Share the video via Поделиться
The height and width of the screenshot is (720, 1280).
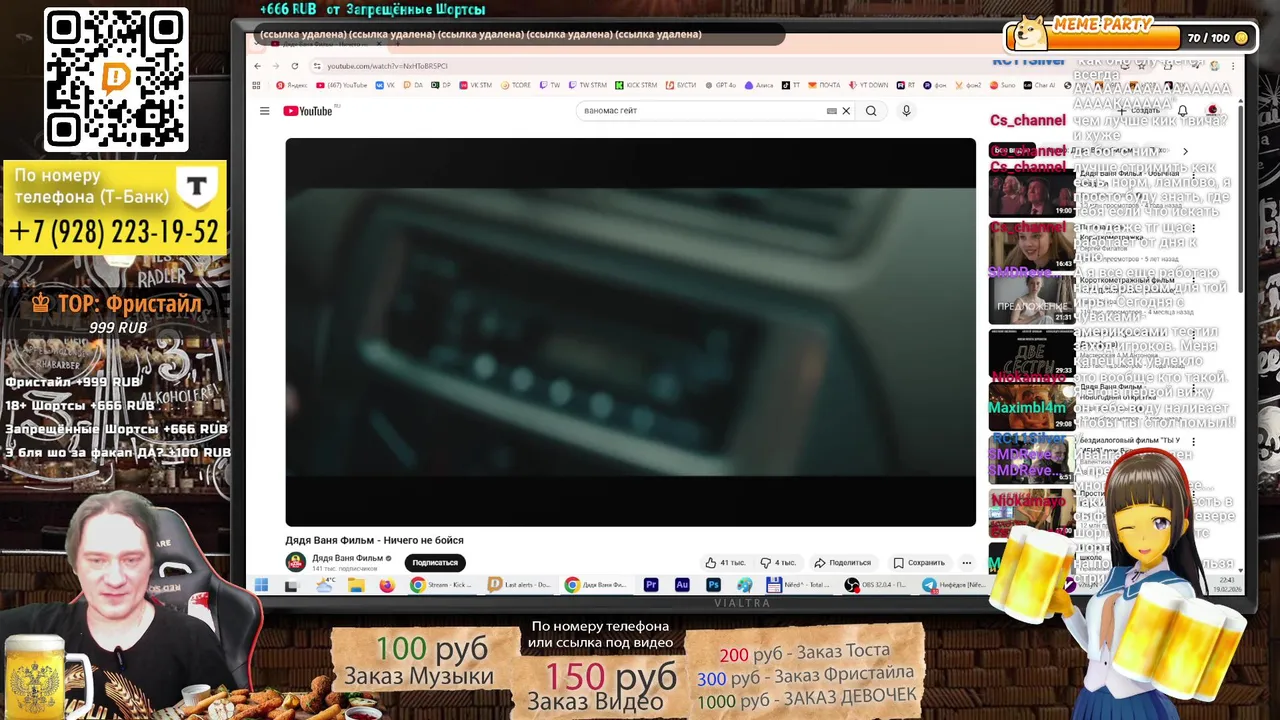click(x=842, y=562)
